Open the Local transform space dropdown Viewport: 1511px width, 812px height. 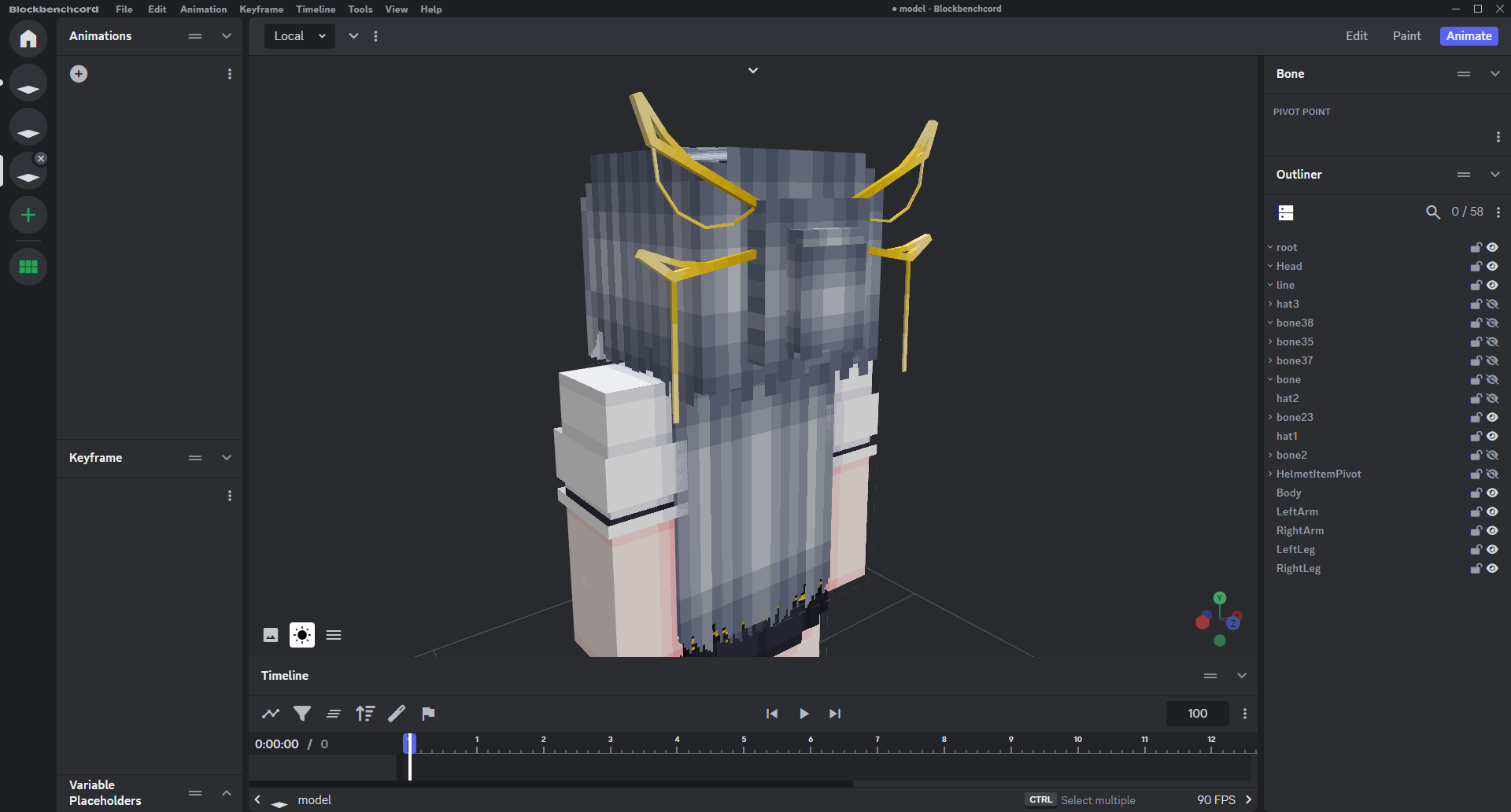click(300, 36)
